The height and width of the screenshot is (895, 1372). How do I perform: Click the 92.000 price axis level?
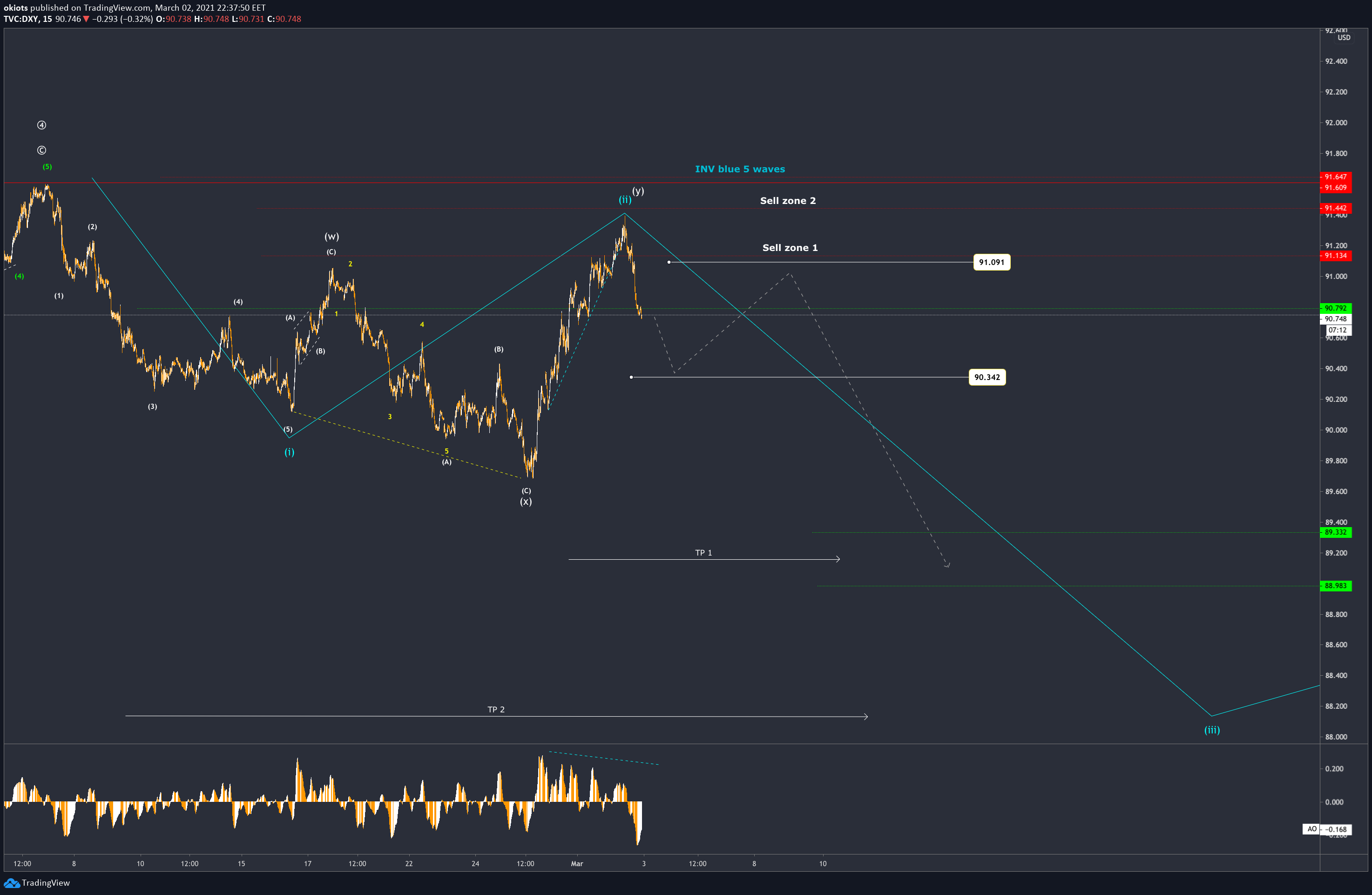(x=1336, y=123)
